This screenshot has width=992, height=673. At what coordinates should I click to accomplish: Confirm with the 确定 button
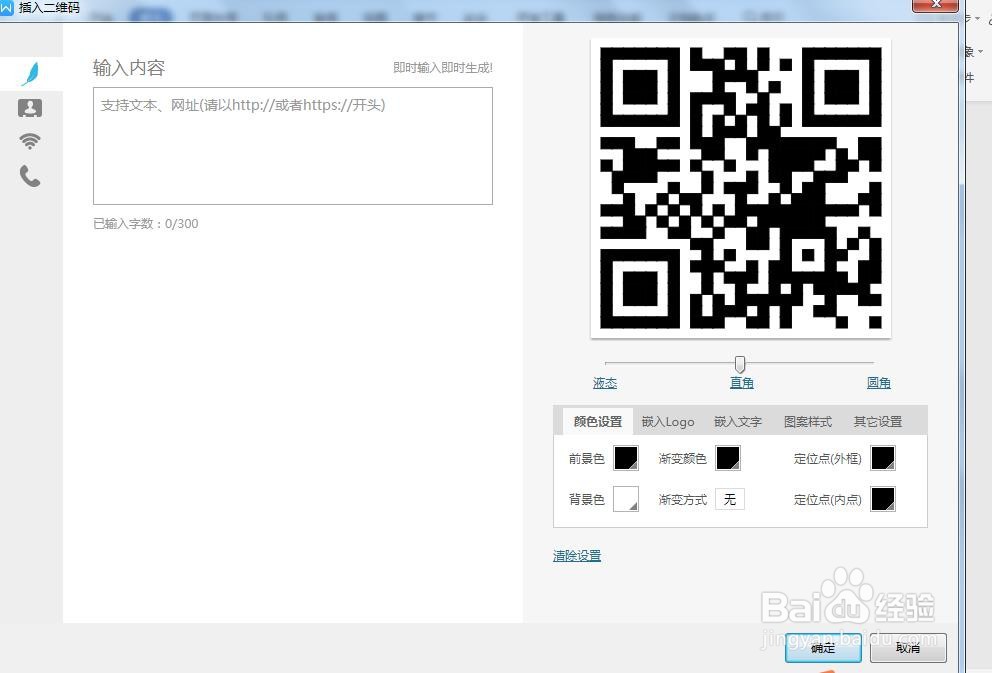pyautogui.click(x=823, y=648)
